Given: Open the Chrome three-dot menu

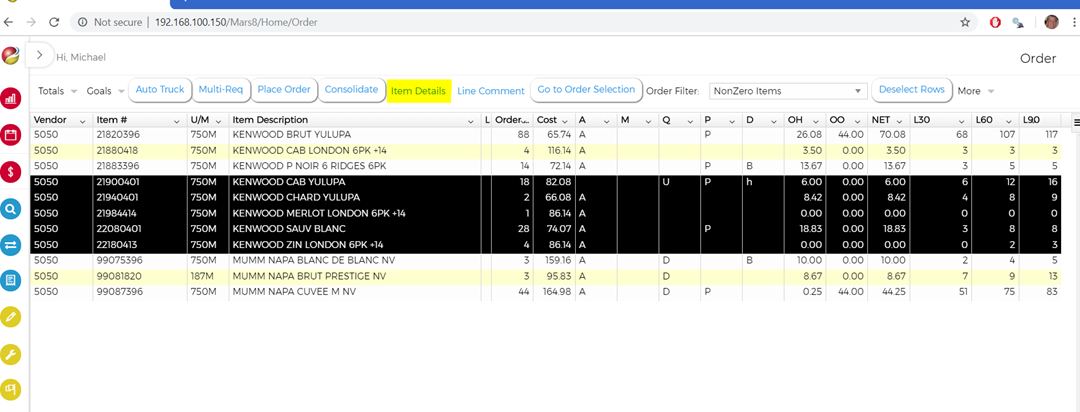Looking at the screenshot, I should click(1074, 22).
